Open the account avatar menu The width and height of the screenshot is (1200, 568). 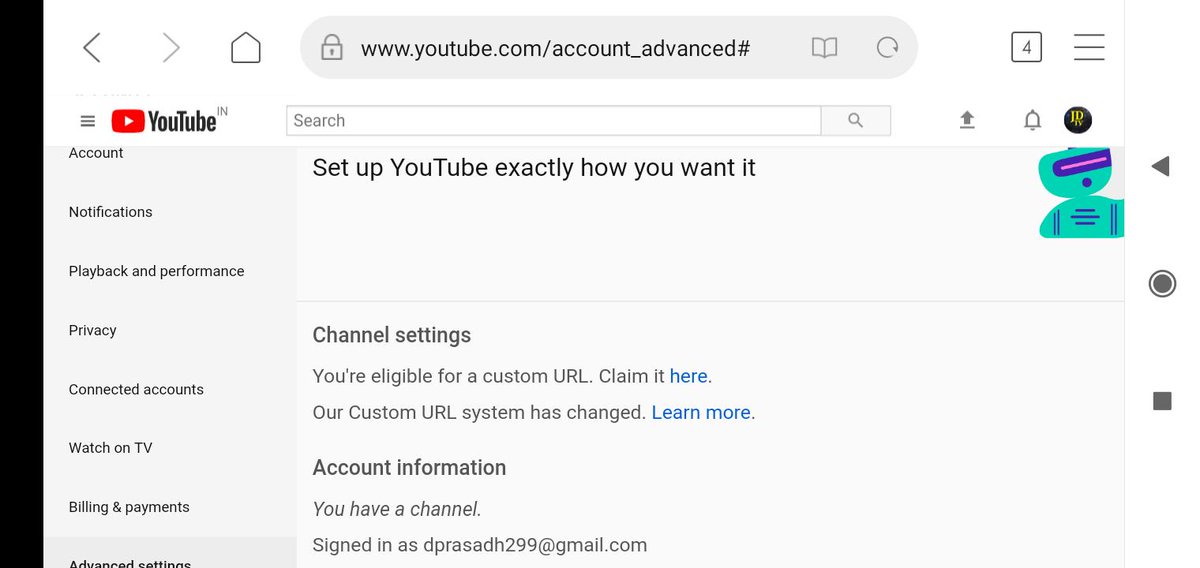pos(1078,120)
